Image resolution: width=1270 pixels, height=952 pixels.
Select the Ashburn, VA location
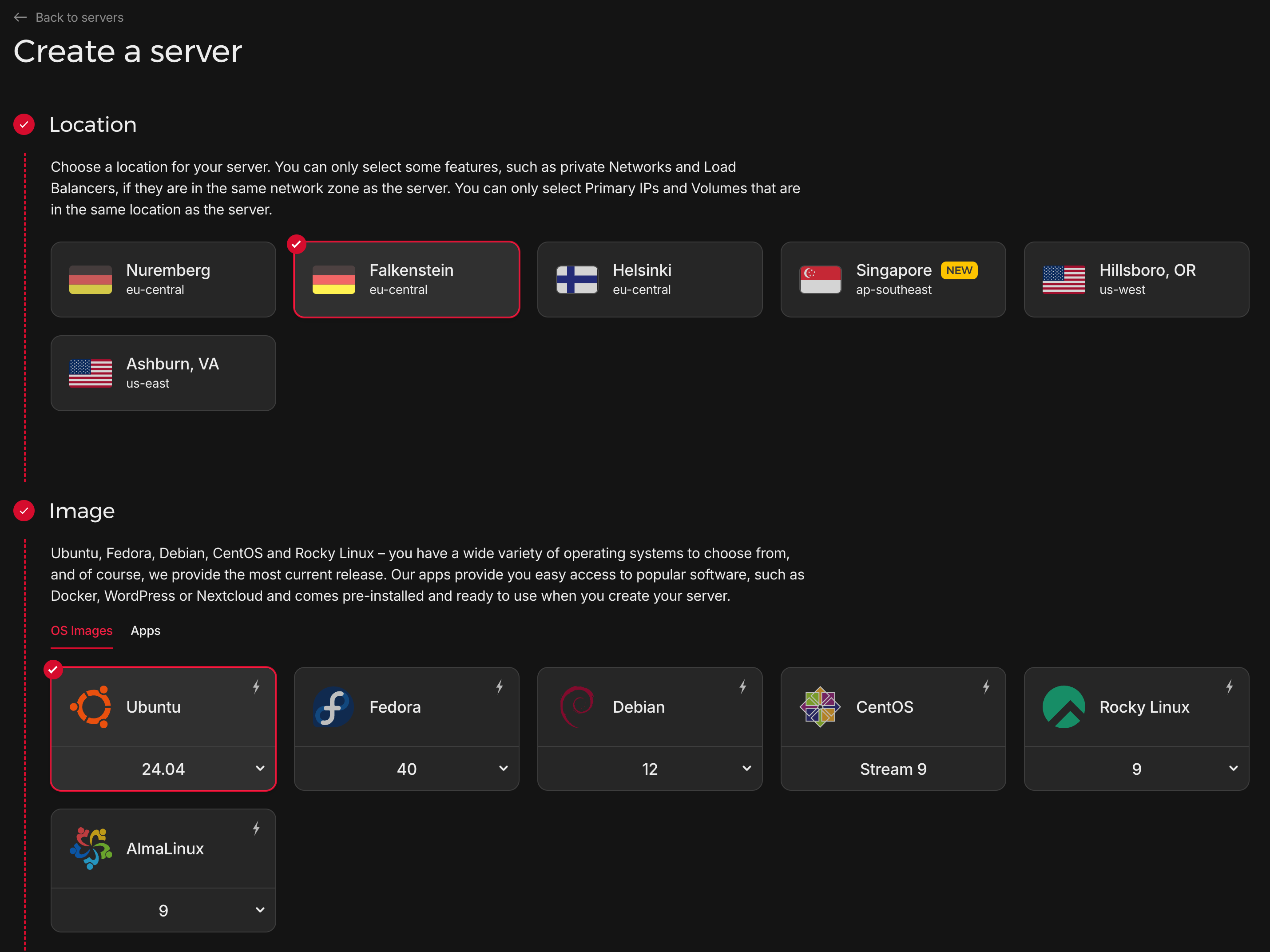pos(163,373)
